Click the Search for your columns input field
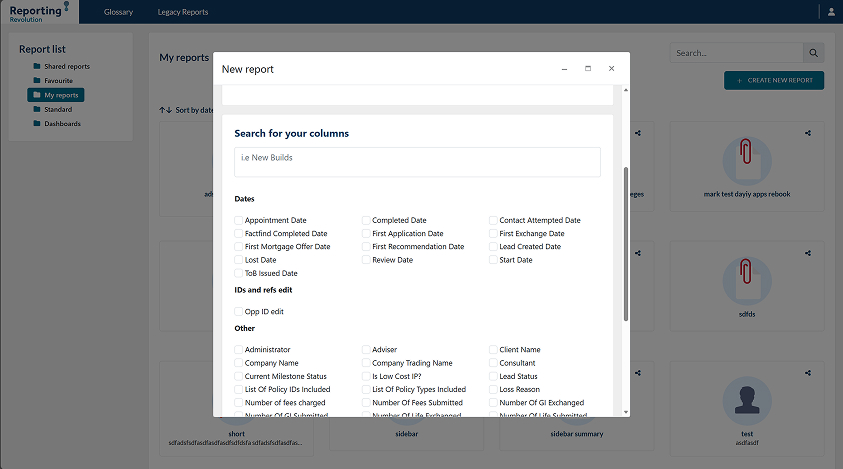This screenshot has height=469, width=843. coord(417,162)
